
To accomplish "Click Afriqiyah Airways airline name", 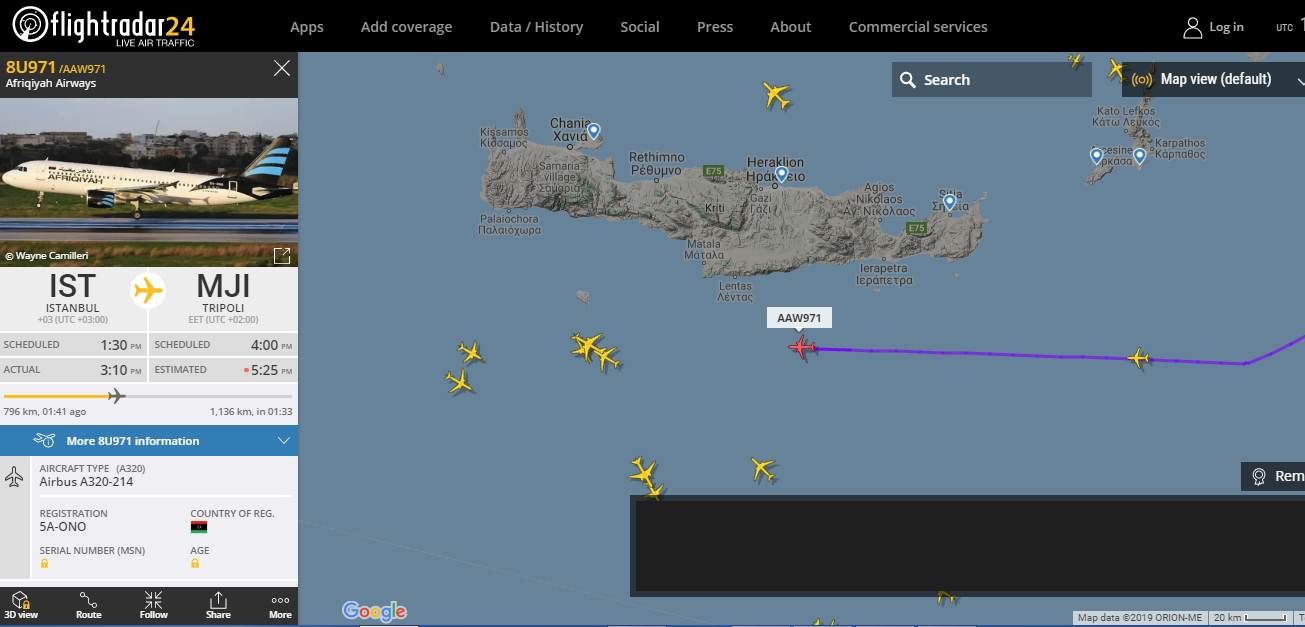I will tap(51, 84).
